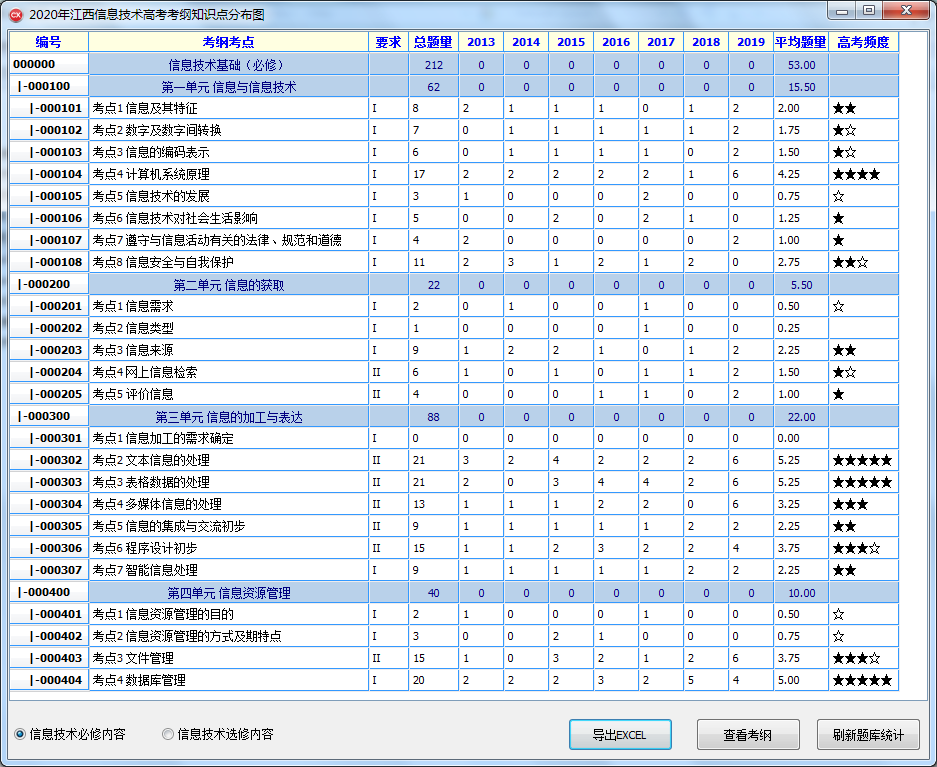The width and height of the screenshot is (937, 767).
Task: Click 考点1 信息加工的需求确定 cell
Action: 228,438
